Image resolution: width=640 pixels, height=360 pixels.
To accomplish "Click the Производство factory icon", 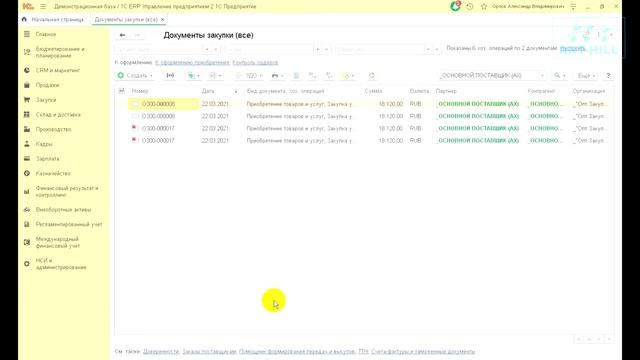I will click(27, 129).
